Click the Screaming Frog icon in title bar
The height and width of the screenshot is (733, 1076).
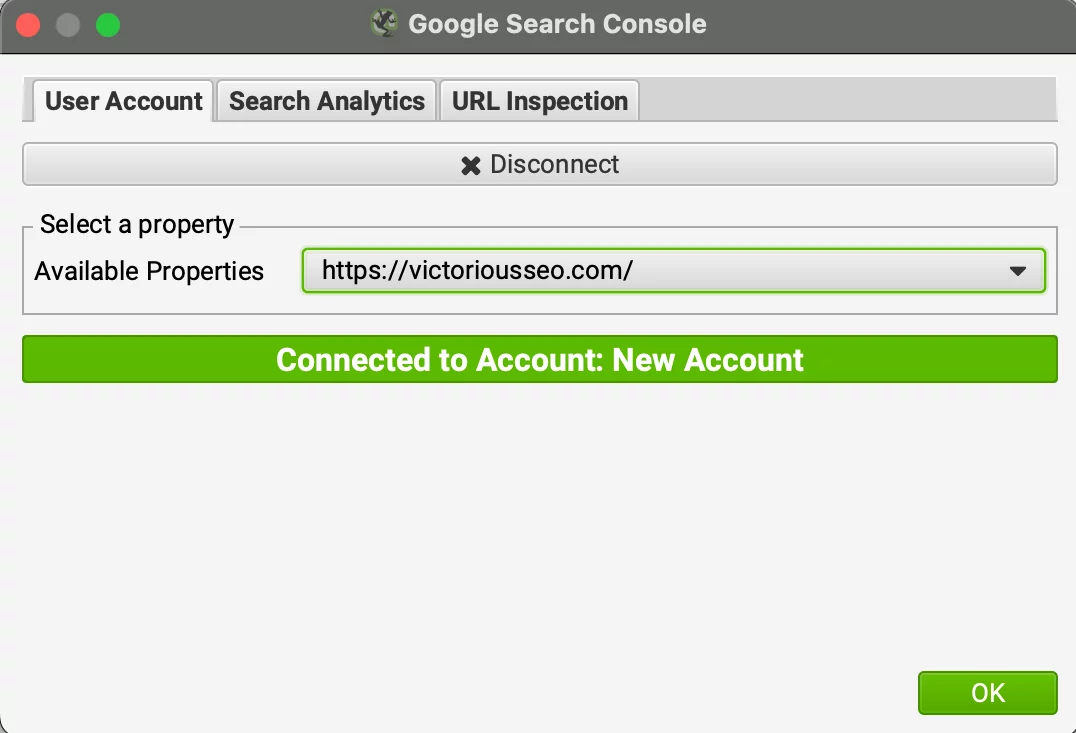coord(384,24)
